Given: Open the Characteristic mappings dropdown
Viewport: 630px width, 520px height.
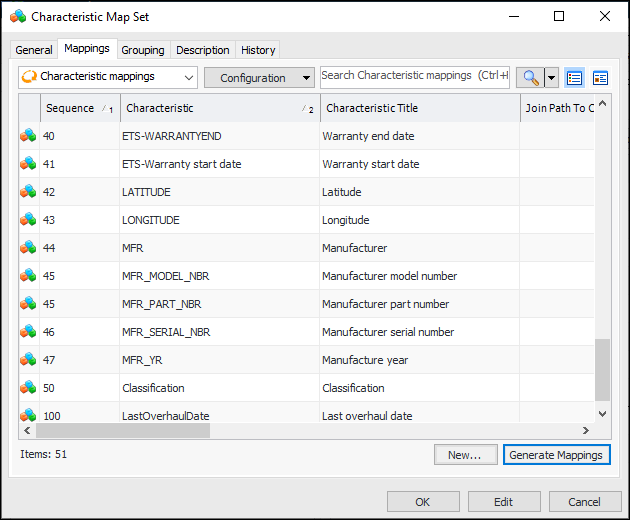Looking at the screenshot, I should [108, 77].
